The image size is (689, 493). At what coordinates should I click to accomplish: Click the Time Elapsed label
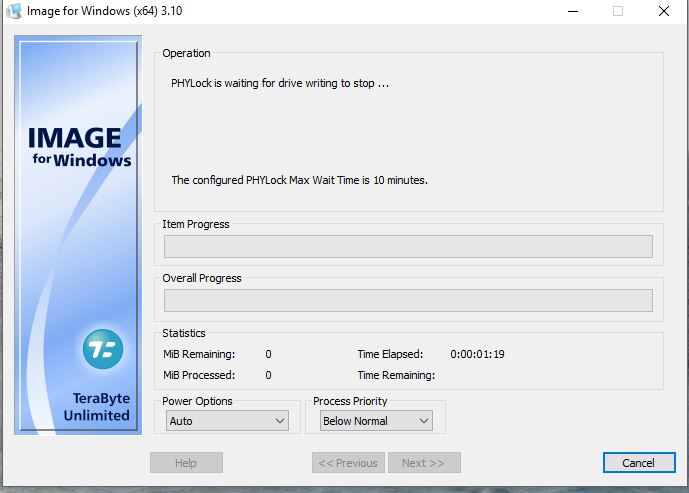point(390,354)
